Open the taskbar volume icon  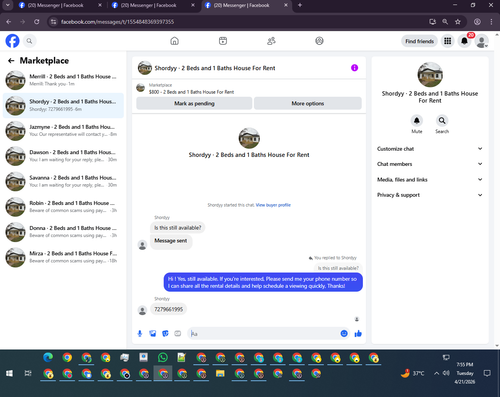point(446,373)
